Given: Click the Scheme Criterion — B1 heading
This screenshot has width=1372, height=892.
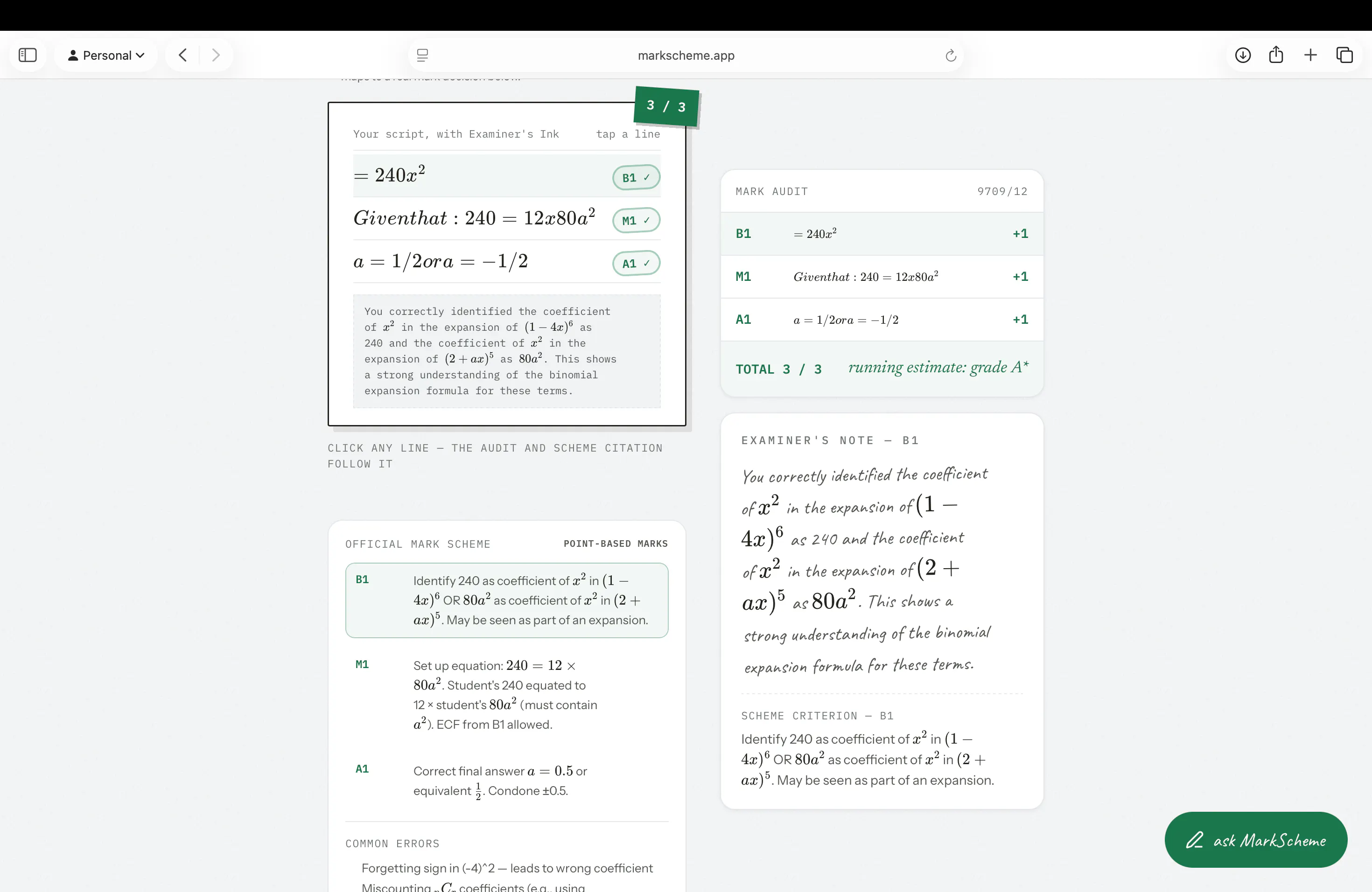Looking at the screenshot, I should coord(817,716).
